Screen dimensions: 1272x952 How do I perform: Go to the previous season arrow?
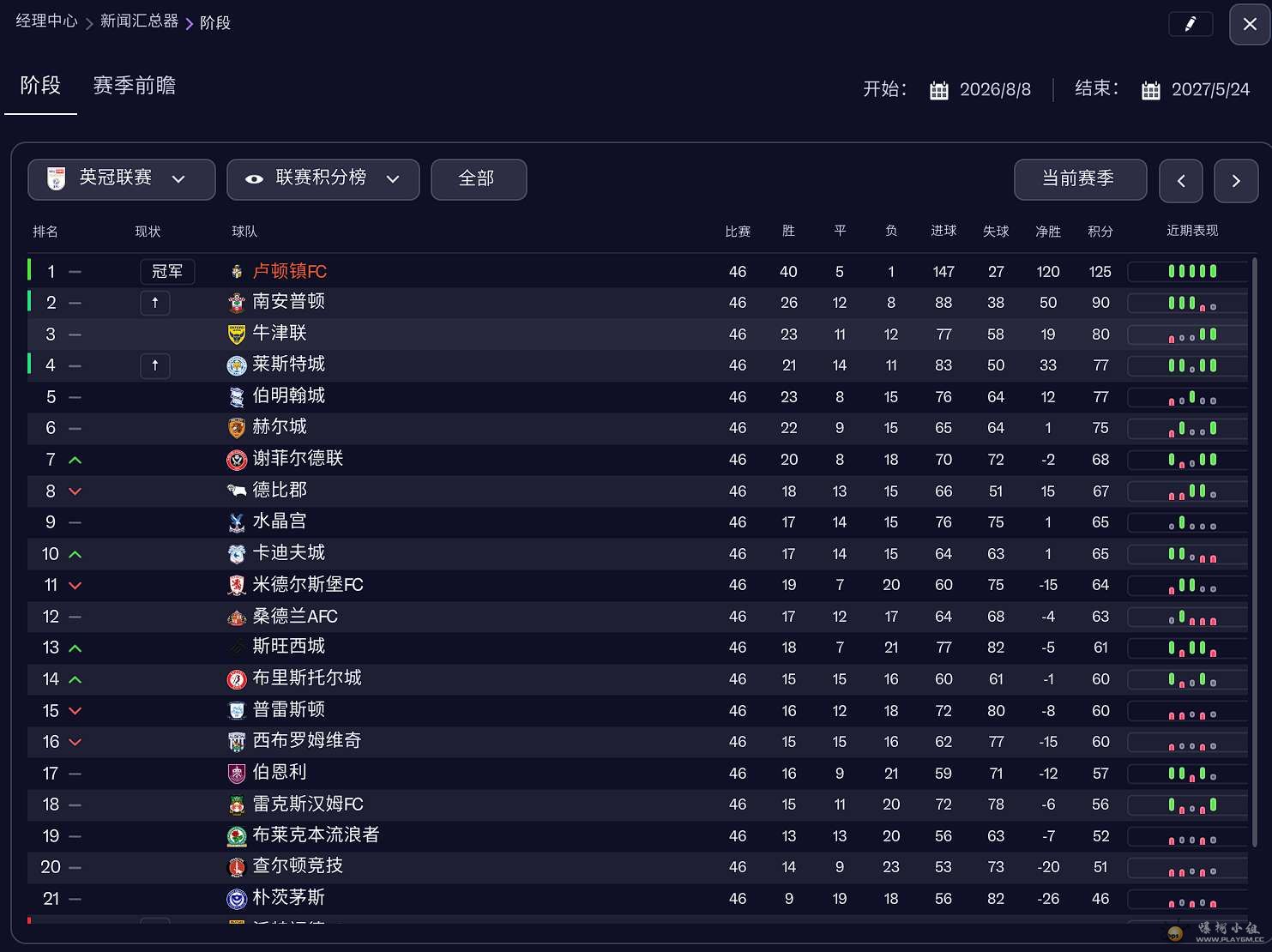(1180, 180)
